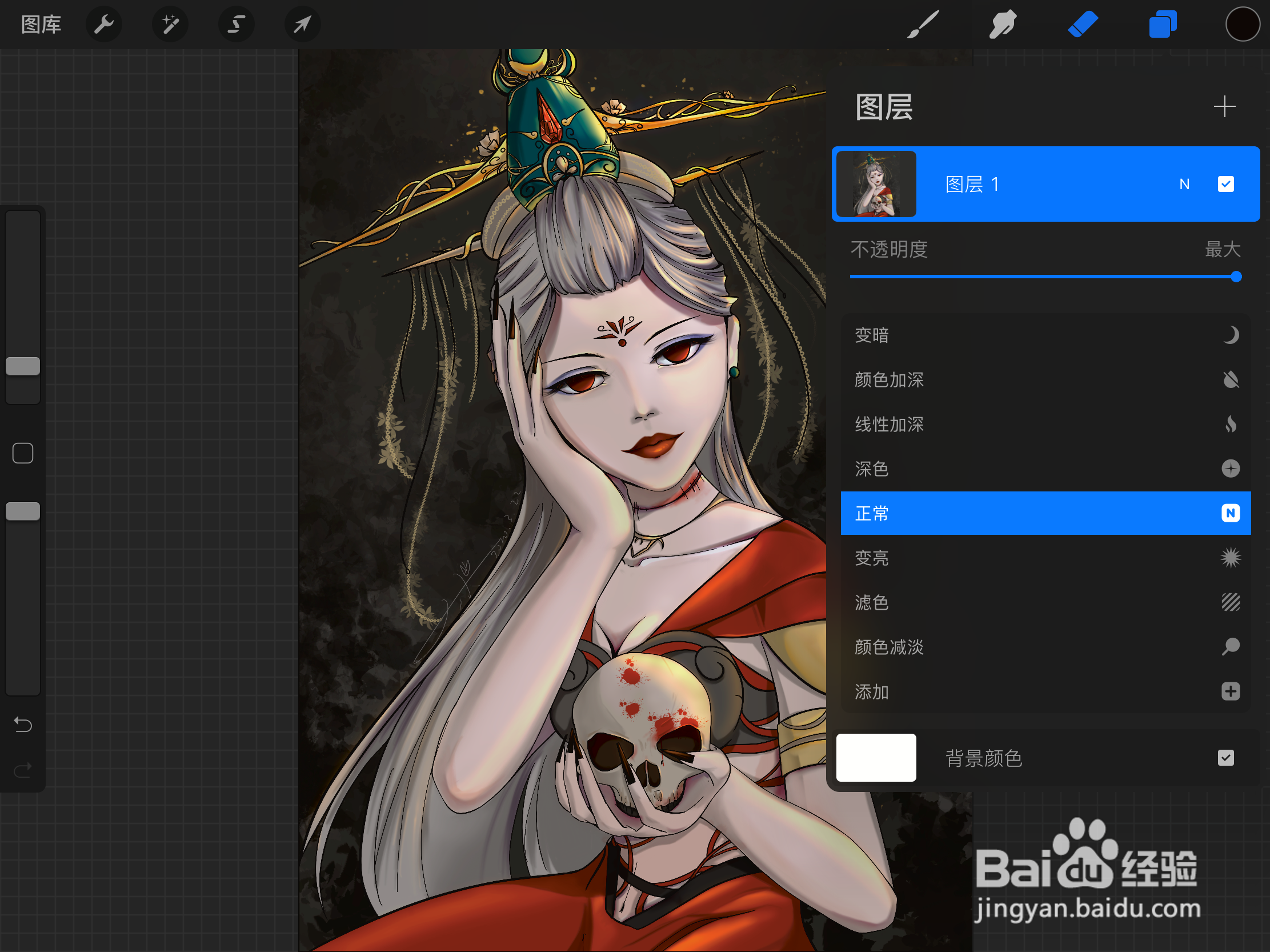
Task: Toggle visibility checkbox of 图层 1
Action: 1225,185
